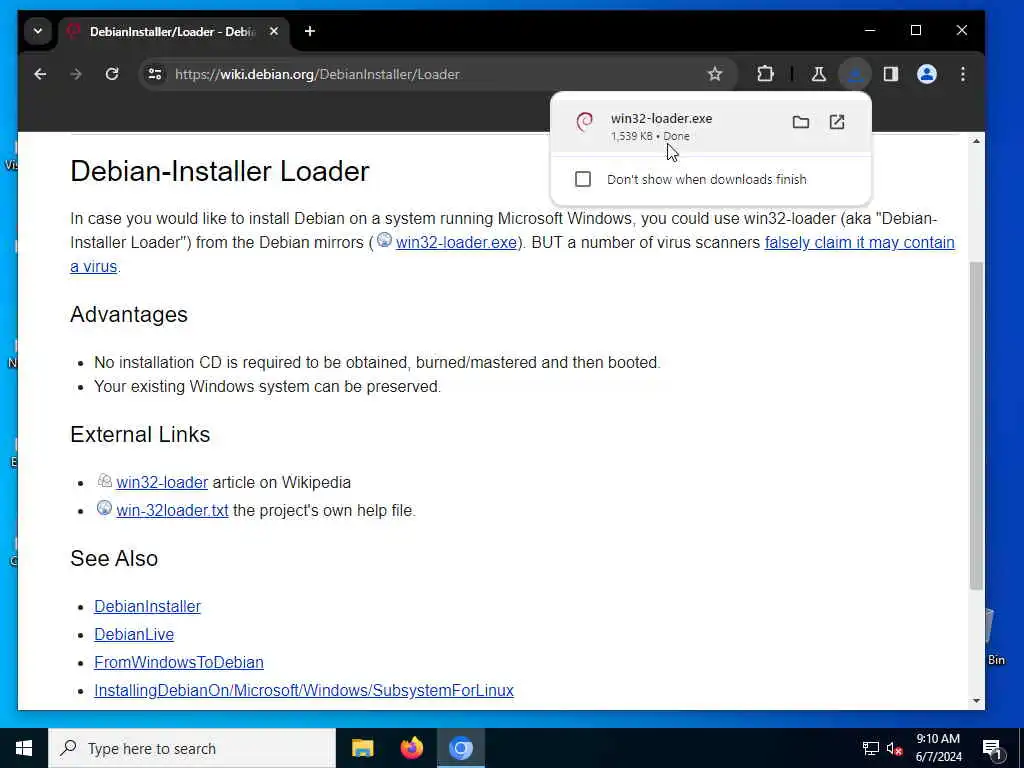The image size is (1024, 768).
Task: Open the Windows Start menu
Action: point(24,748)
